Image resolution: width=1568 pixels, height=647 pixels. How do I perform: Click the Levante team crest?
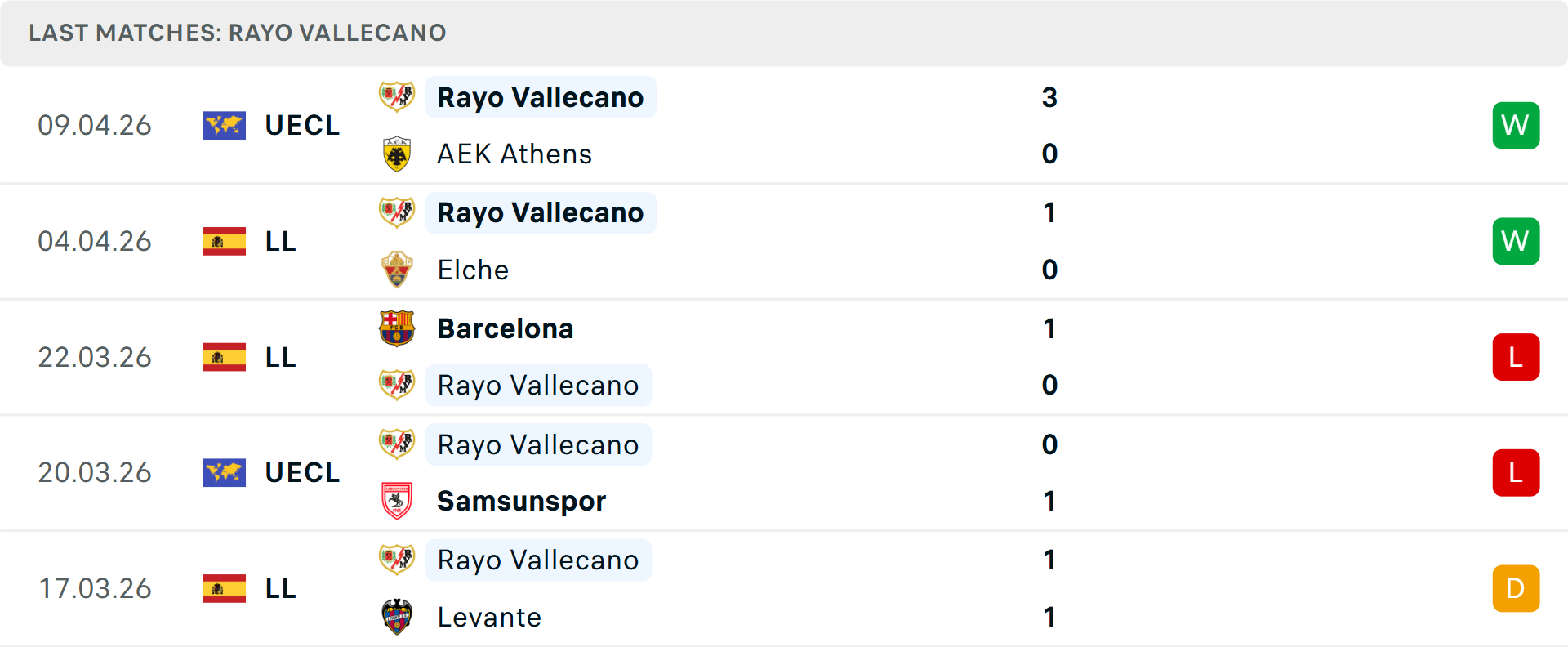click(x=397, y=618)
